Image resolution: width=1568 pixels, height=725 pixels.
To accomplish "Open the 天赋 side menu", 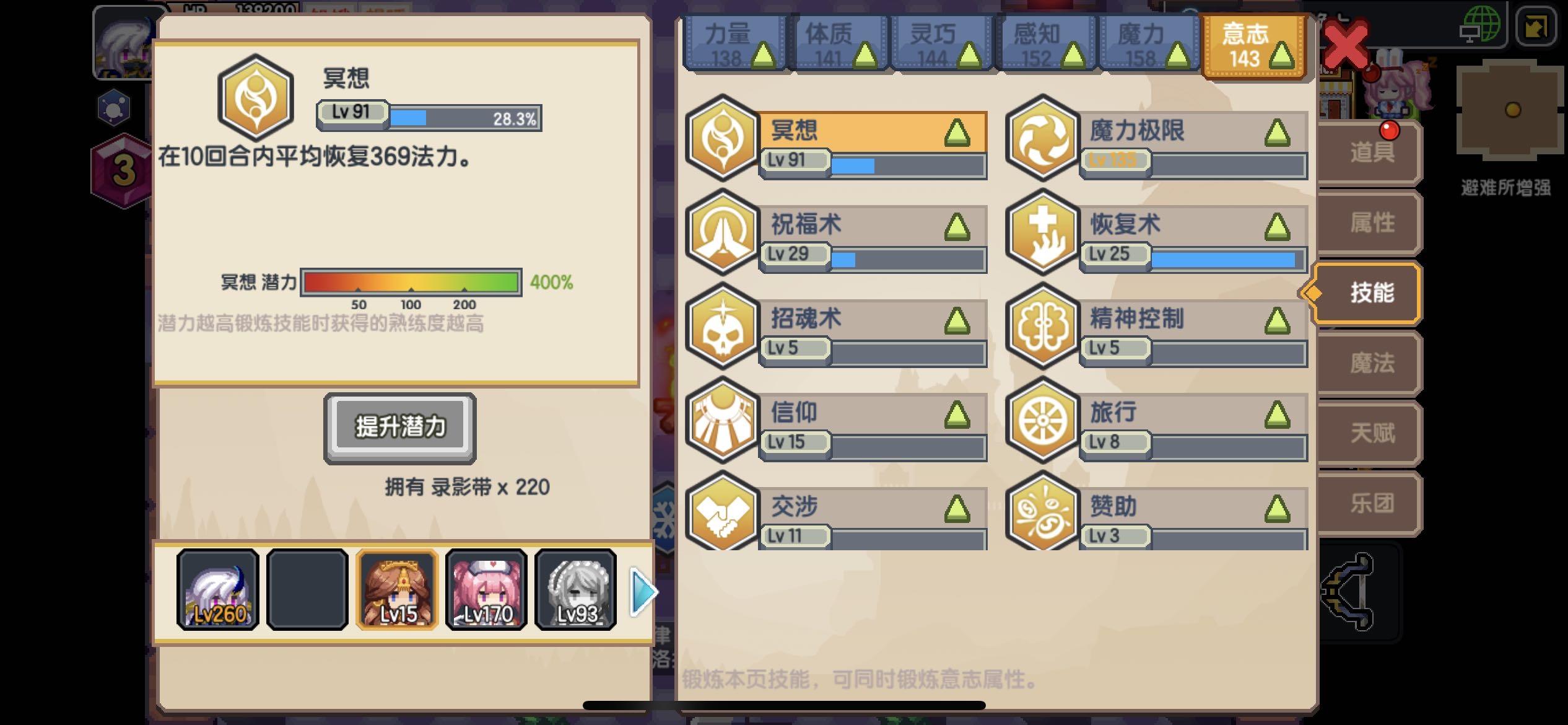I will point(1371,433).
